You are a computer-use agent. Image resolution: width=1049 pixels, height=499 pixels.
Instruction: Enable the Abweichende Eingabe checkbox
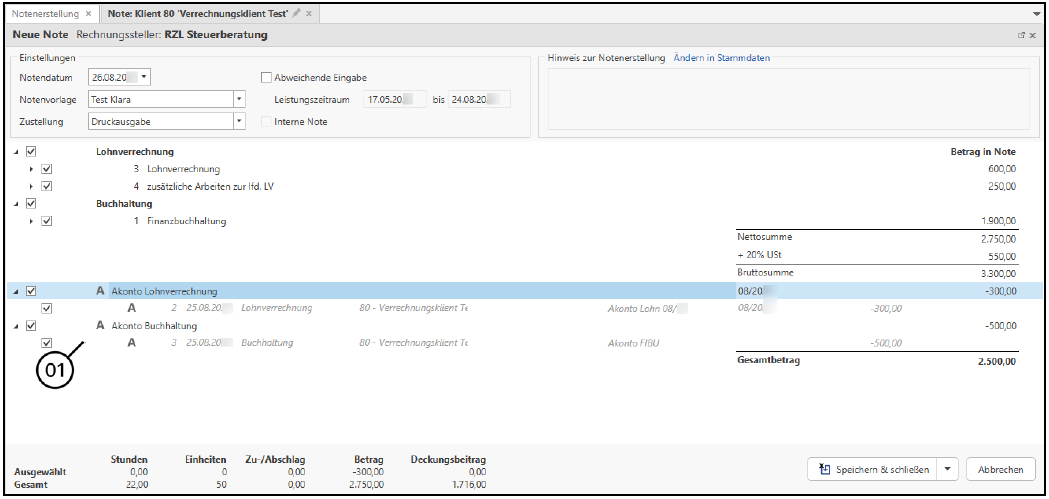pos(266,78)
